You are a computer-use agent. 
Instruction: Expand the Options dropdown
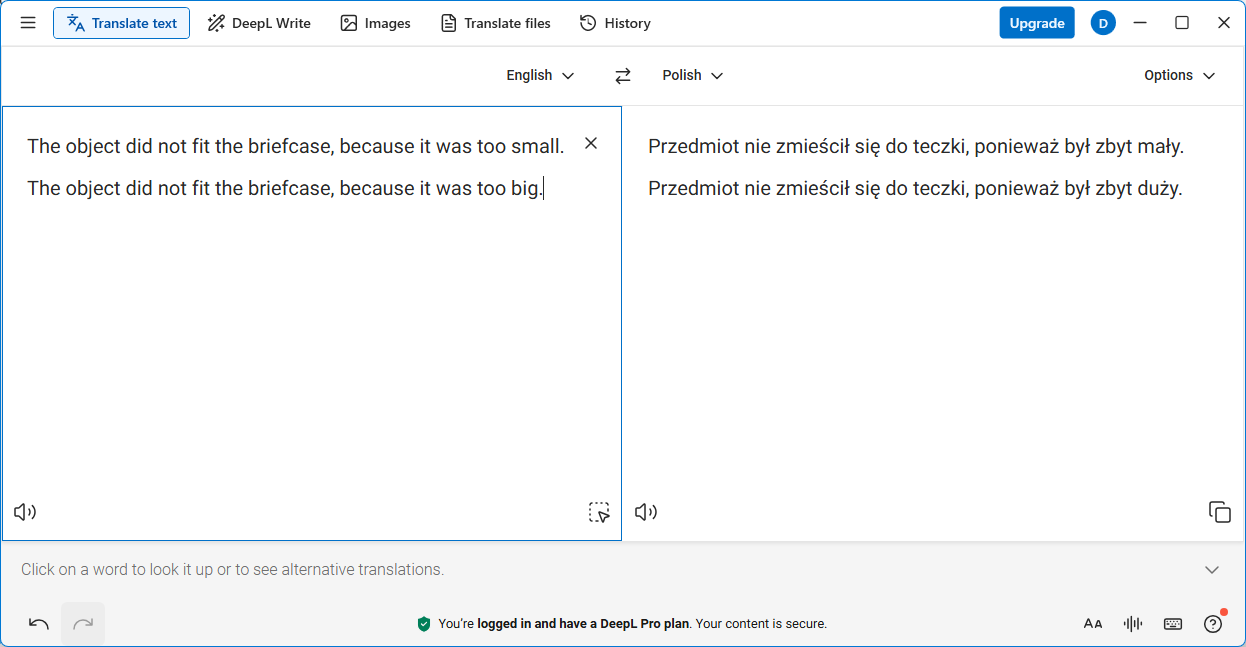click(1179, 76)
